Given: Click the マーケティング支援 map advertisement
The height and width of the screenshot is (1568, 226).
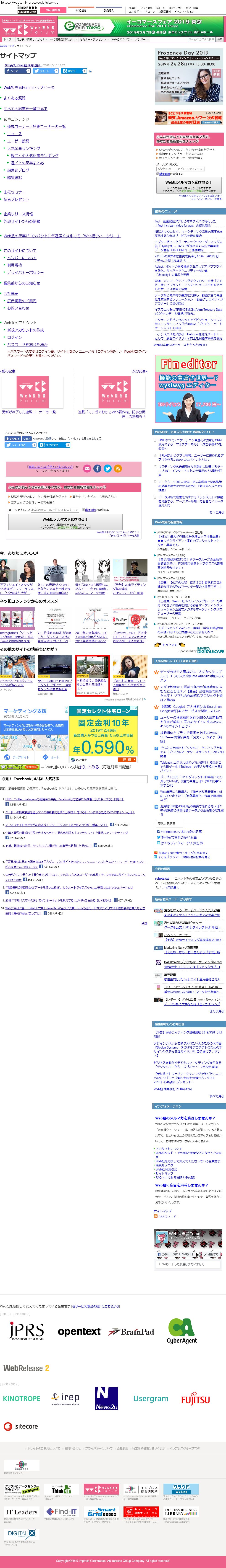Looking at the screenshot, I should pos(34,734).
